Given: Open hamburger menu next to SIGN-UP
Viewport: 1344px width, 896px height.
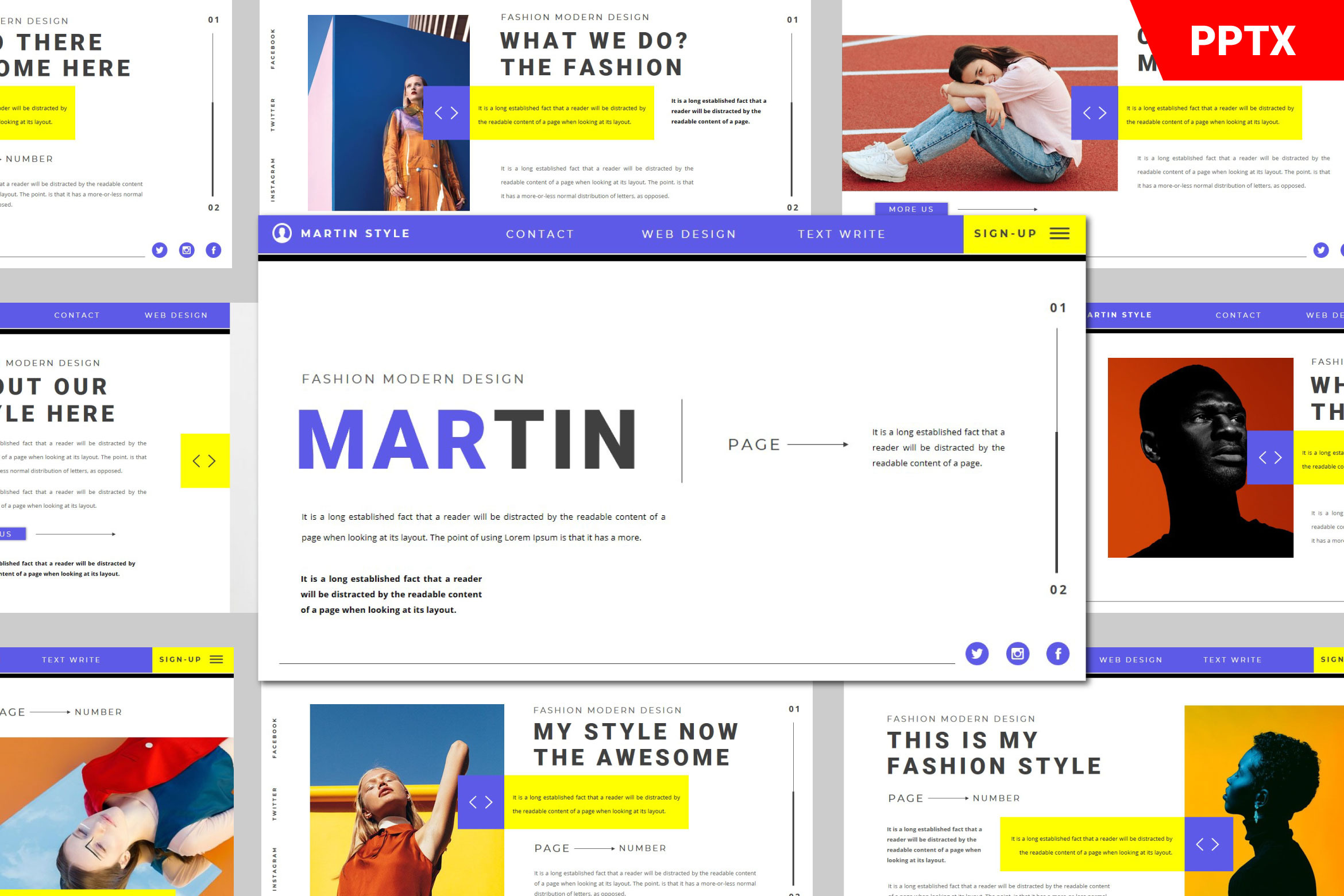Looking at the screenshot, I should point(1059,233).
